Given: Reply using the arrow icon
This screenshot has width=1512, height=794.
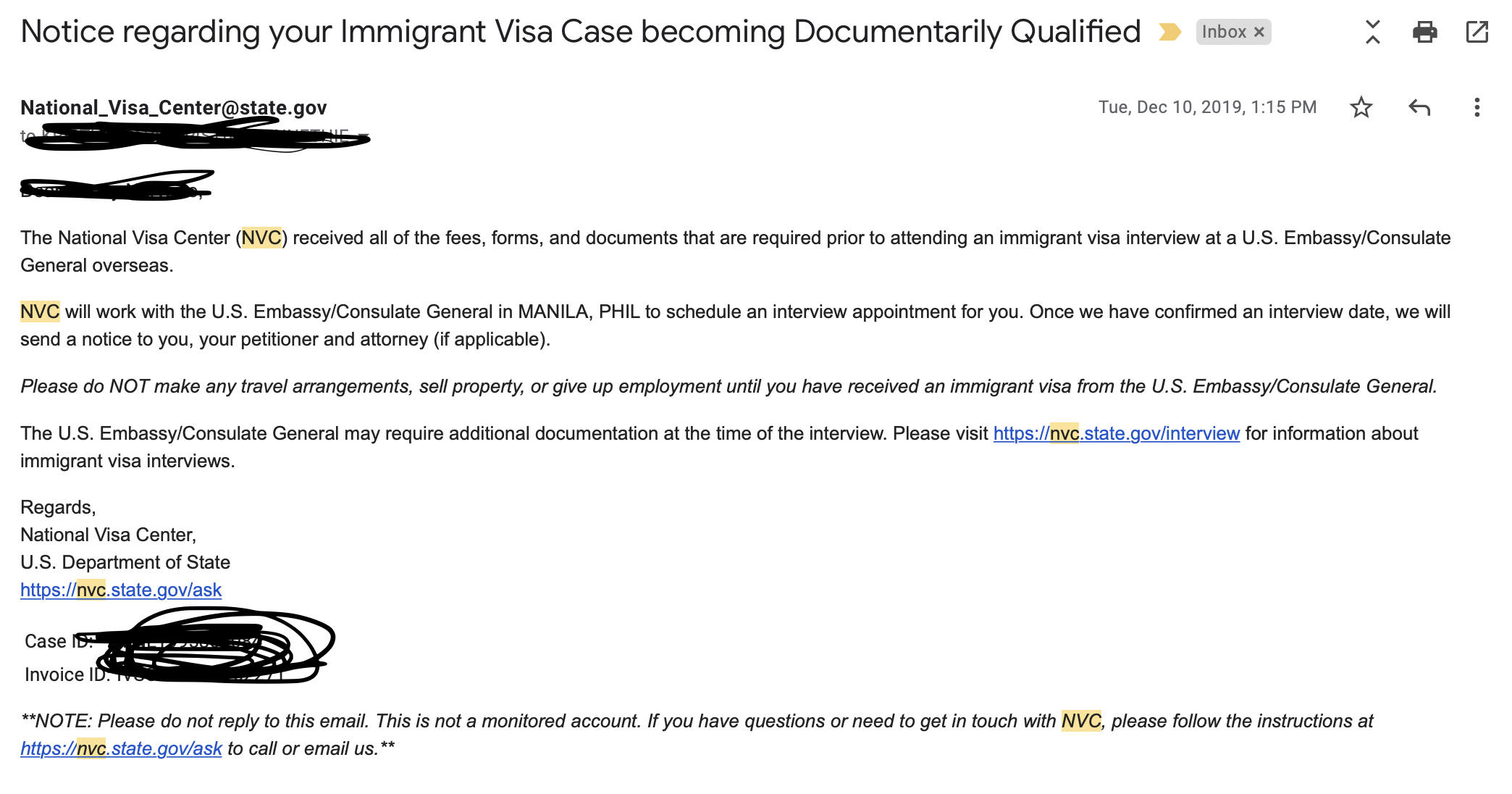Looking at the screenshot, I should click(1419, 107).
